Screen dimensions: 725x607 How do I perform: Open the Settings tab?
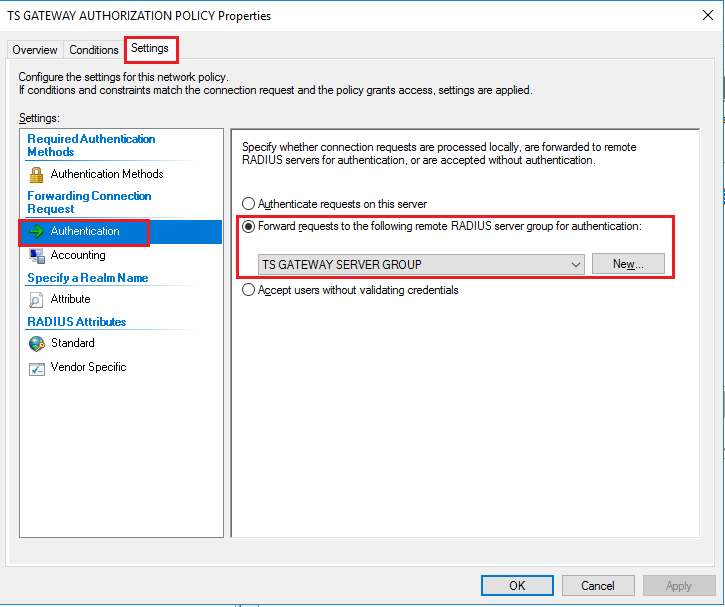tap(150, 48)
